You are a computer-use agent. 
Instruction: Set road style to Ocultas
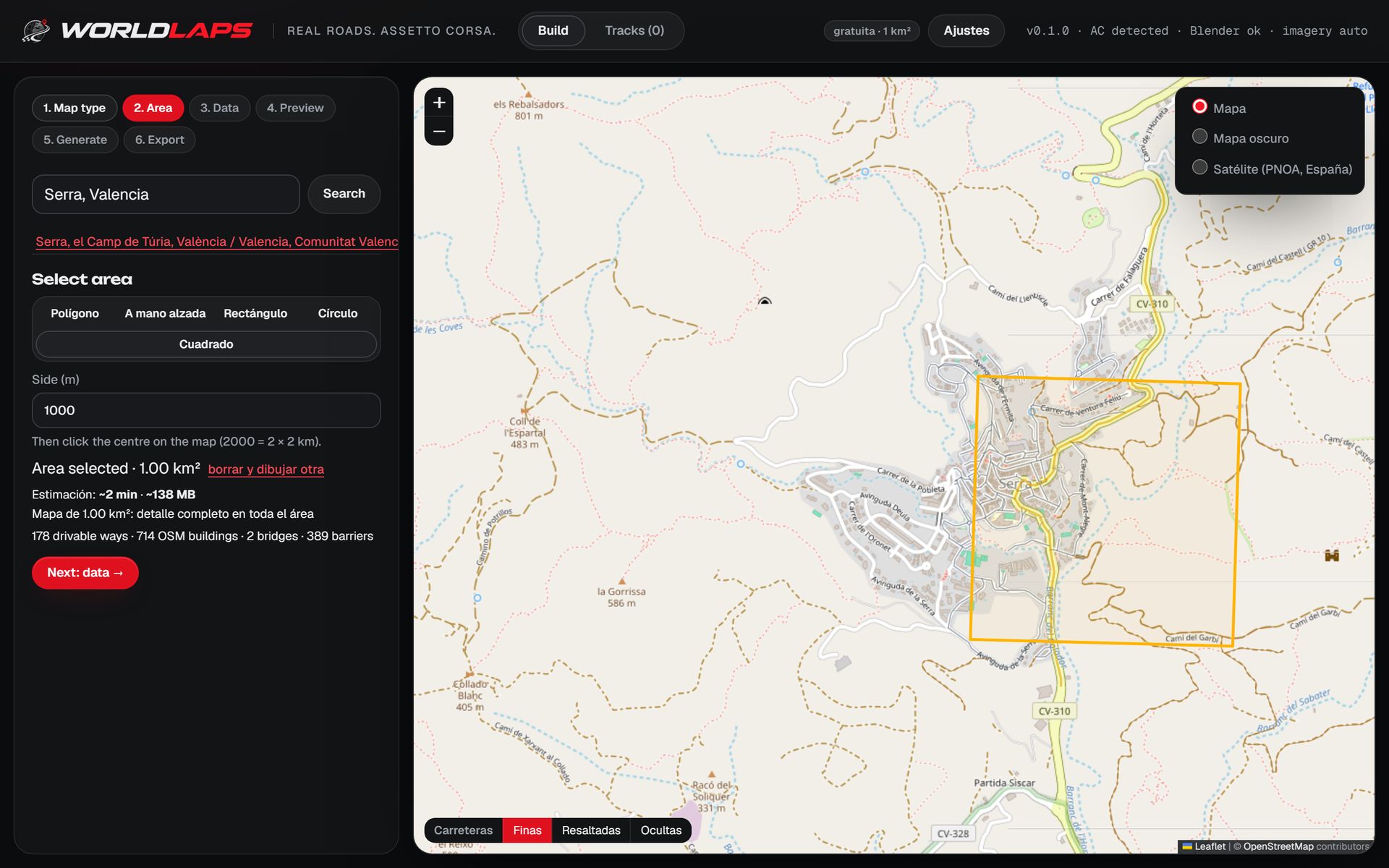[661, 830]
